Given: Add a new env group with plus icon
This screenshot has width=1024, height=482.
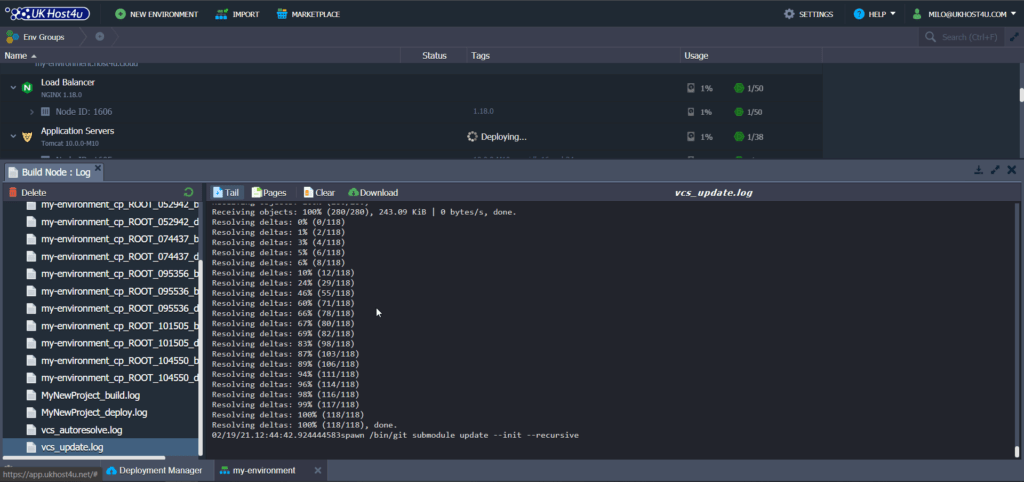Looking at the screenshot, I should point(100,37).
